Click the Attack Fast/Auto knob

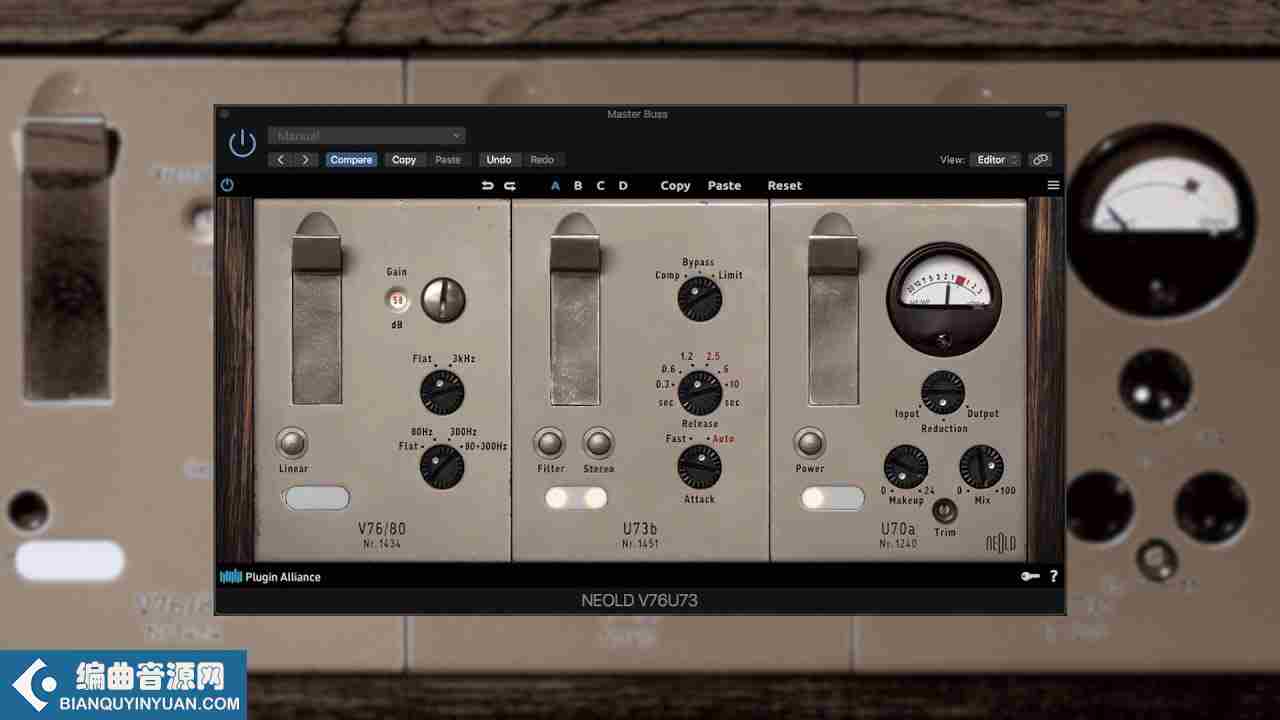pos(700,467)
